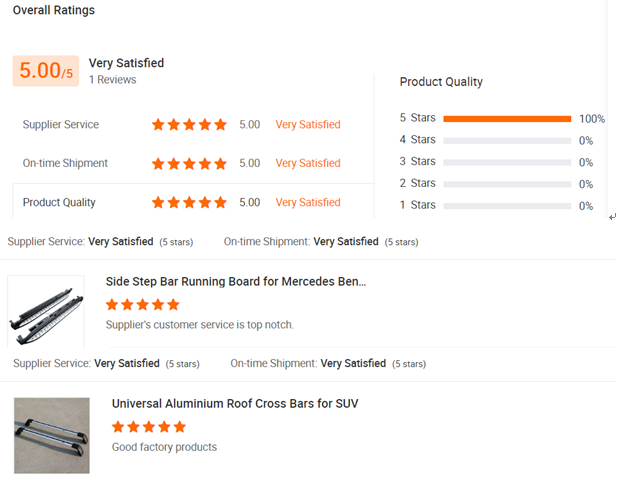
Task: Open the Roof Cross Bars product thumbnail
Action: coord(52,435)
